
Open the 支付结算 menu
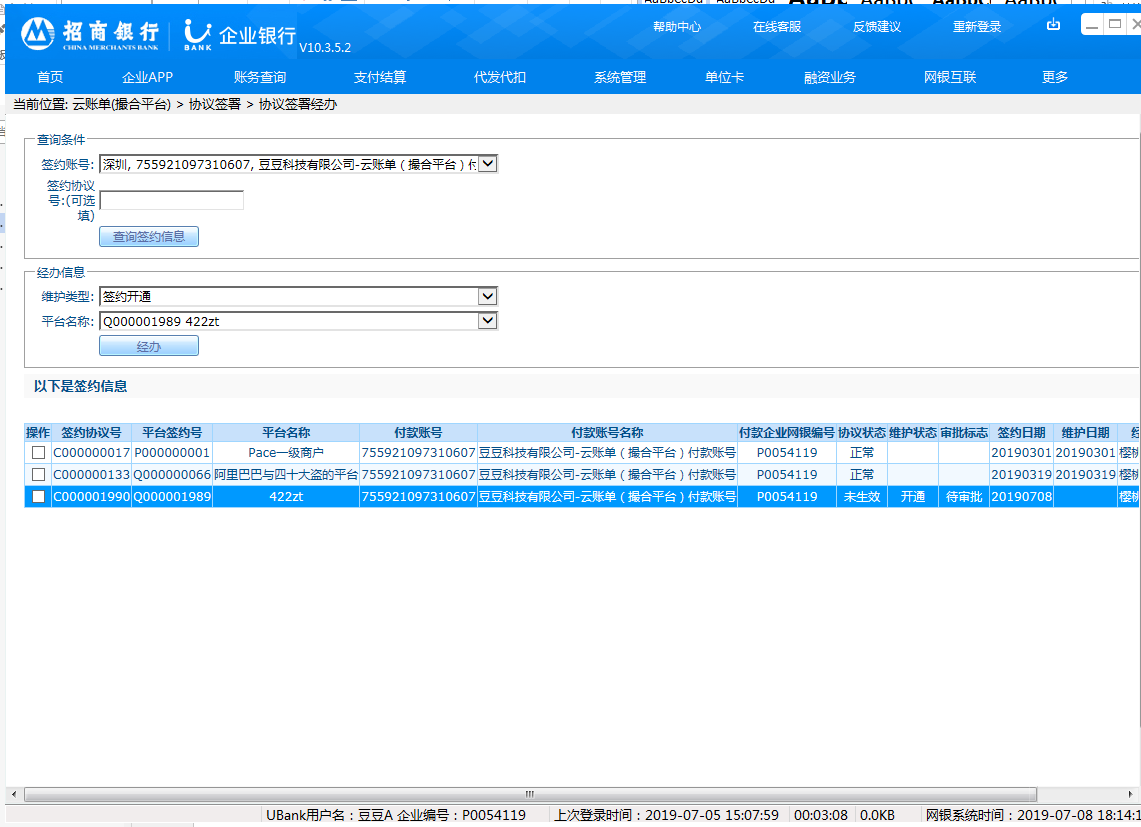click(x=379, y=77)
